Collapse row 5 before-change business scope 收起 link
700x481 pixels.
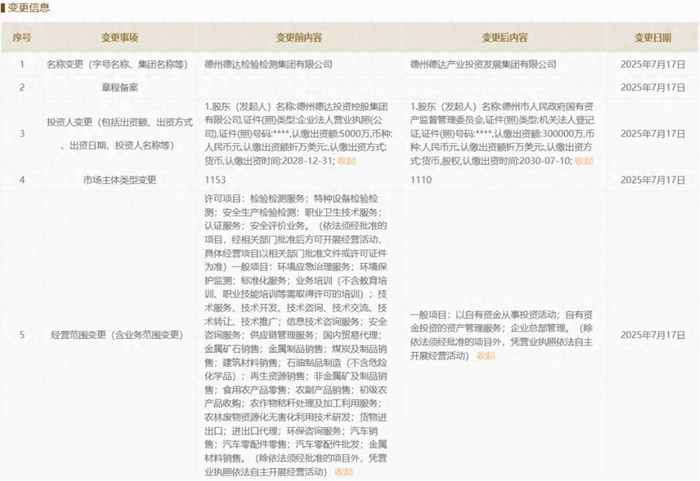click(x=344, y=472)
